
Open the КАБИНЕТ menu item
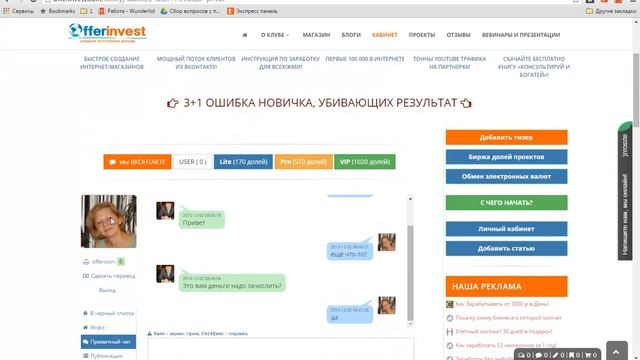point(384,35)
